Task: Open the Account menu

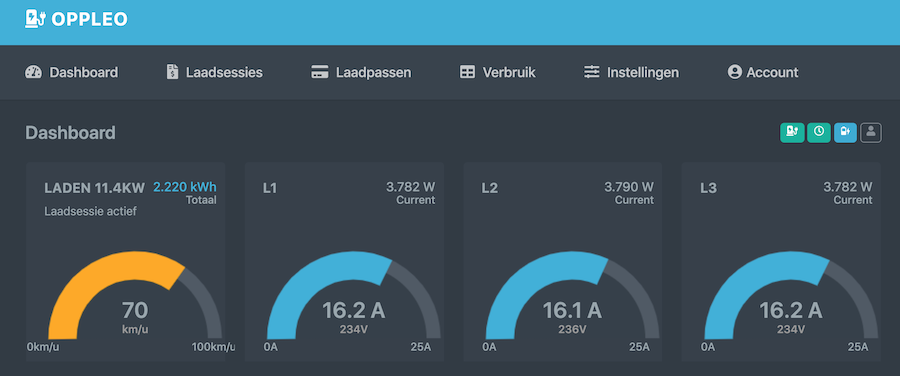Action: coord(763,72)
